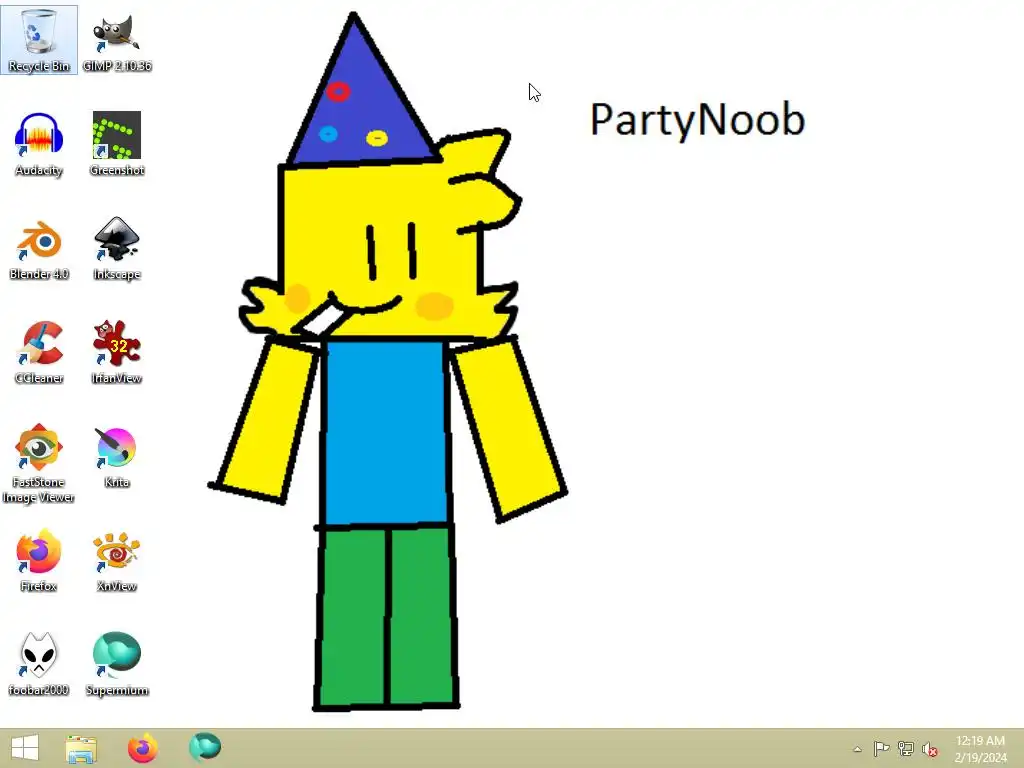Show hidden tray icons arrow
1024x768 pixels.
857,749
